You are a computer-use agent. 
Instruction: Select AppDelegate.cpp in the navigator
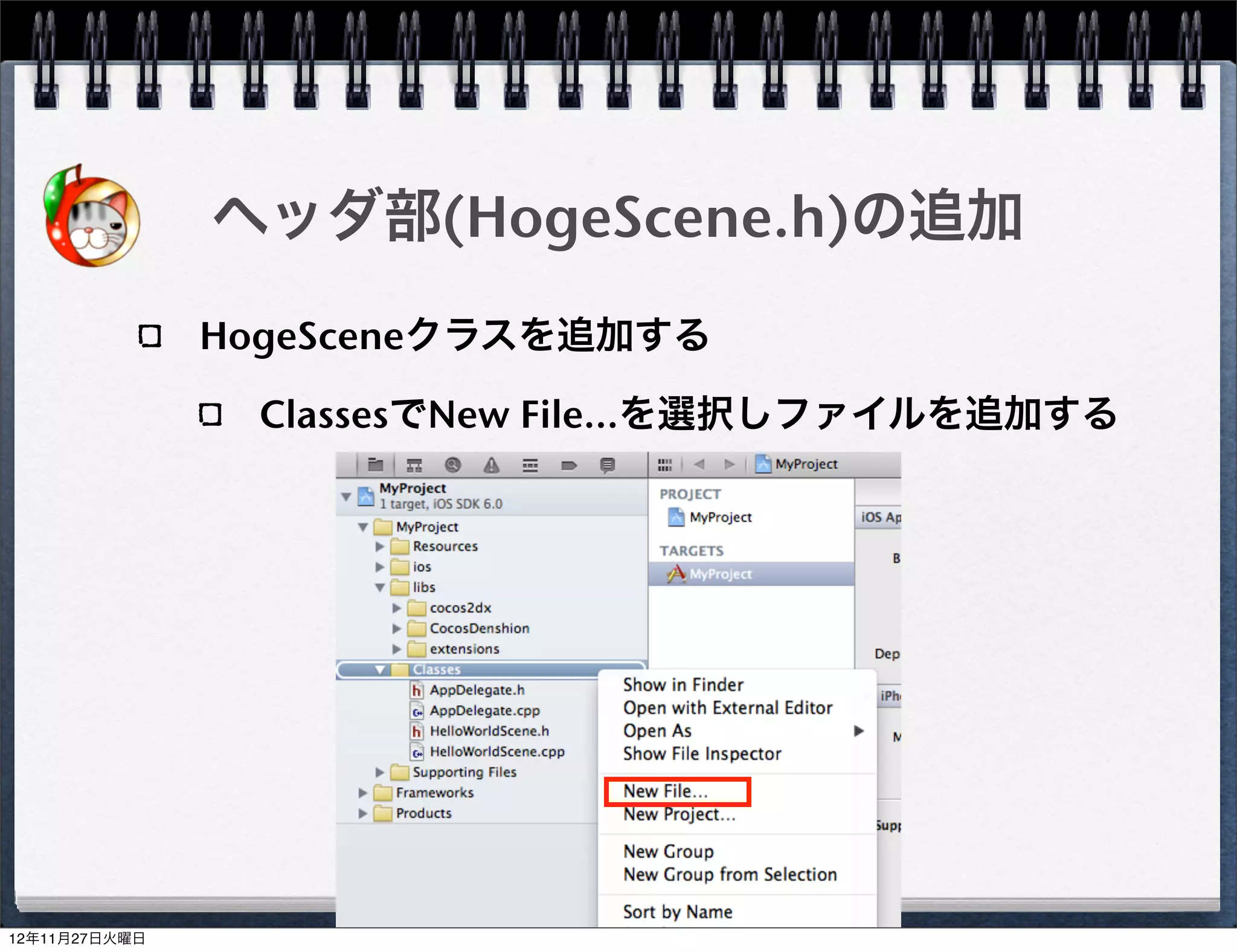[484, 710]
